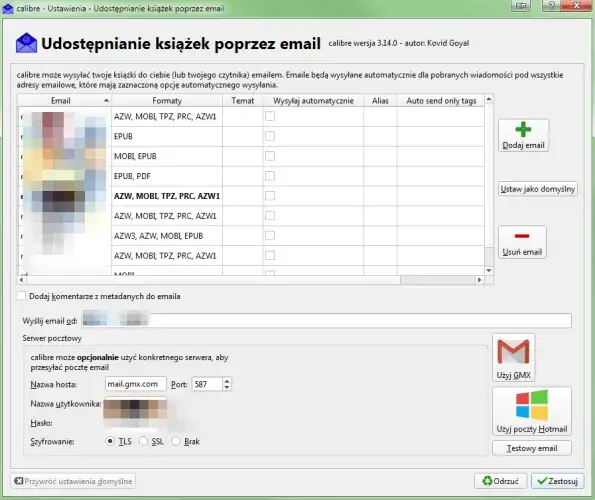Viewport: 595px width, 500px height.
Task: Click Przywróć ustawienia domyślne reset icon
Action: click(19, 481)
